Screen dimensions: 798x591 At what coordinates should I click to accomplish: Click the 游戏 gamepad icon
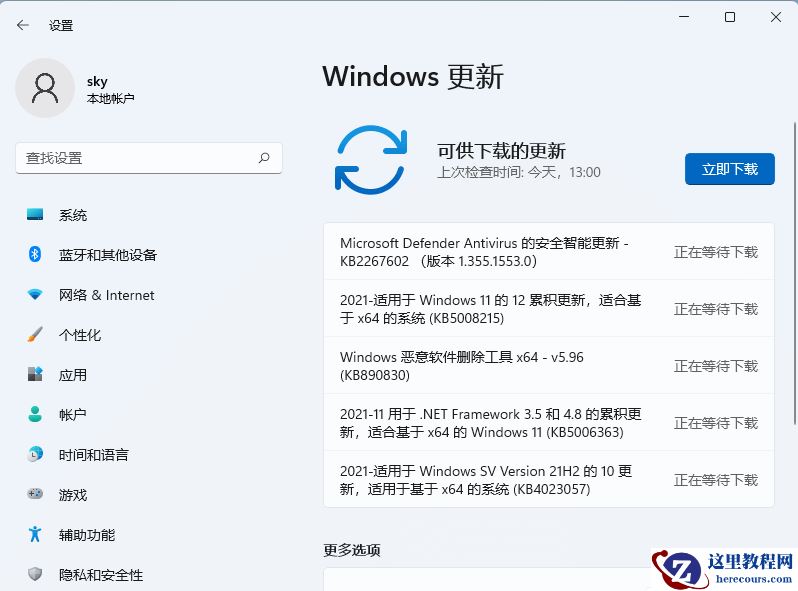pyautogui.click(x=35, y=494)
